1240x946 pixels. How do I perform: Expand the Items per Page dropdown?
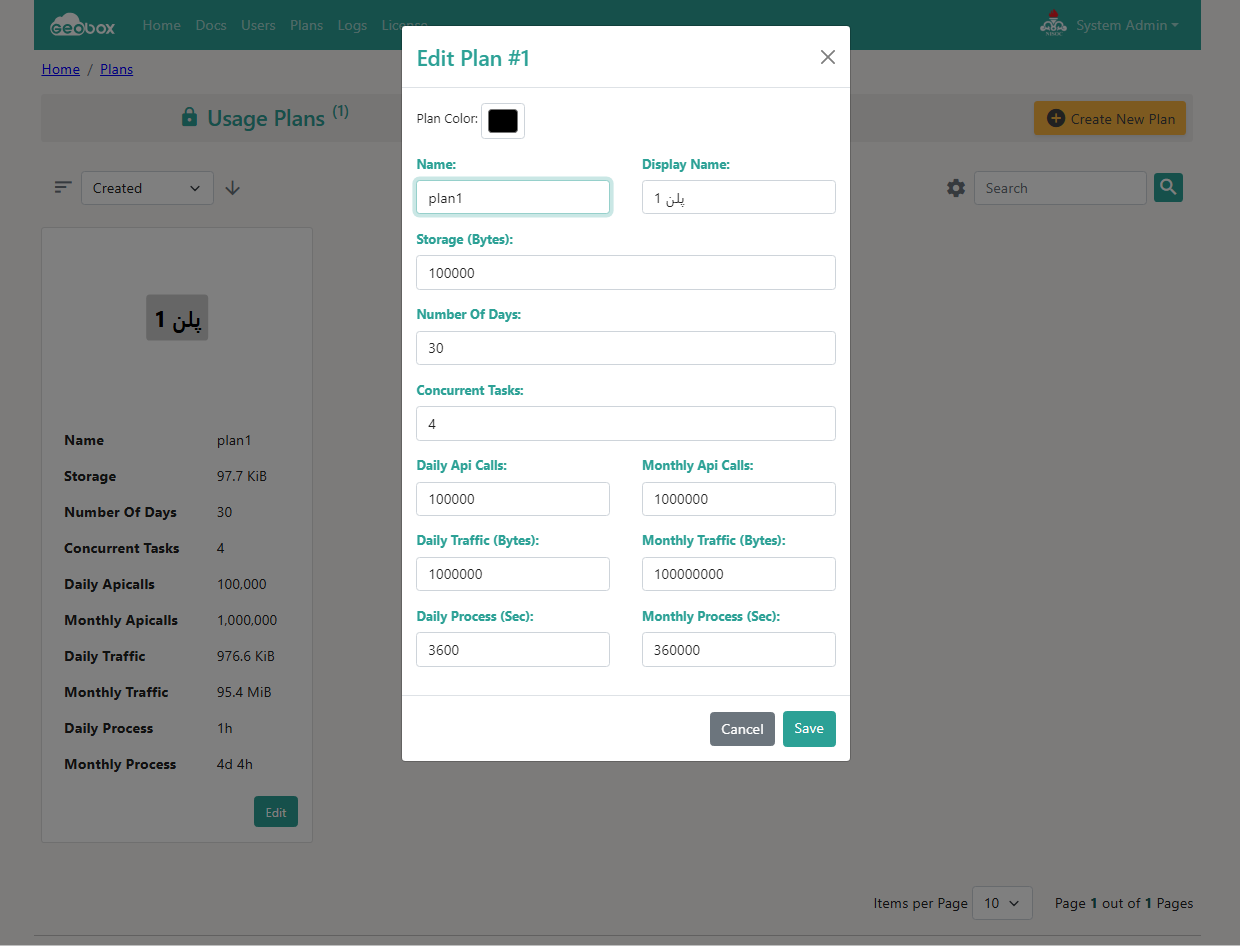tap(1001, 903)
